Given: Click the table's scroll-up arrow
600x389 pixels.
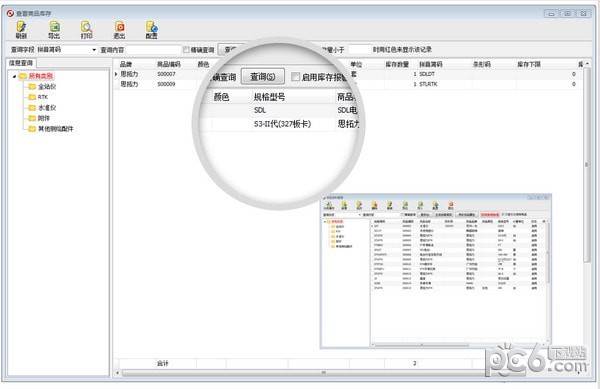Looking at the screenshot, I should tap(587, 63).
